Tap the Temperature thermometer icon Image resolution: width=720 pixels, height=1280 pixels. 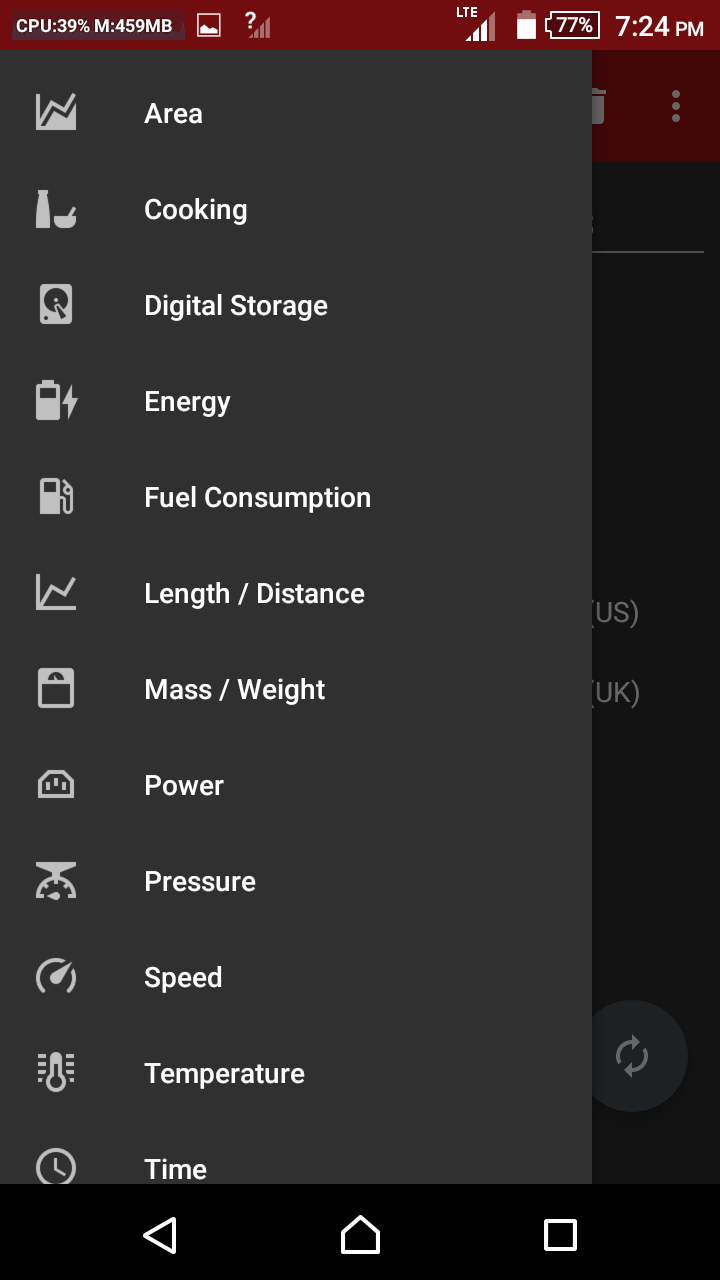pyautogui.click(x=56, y=1073)
